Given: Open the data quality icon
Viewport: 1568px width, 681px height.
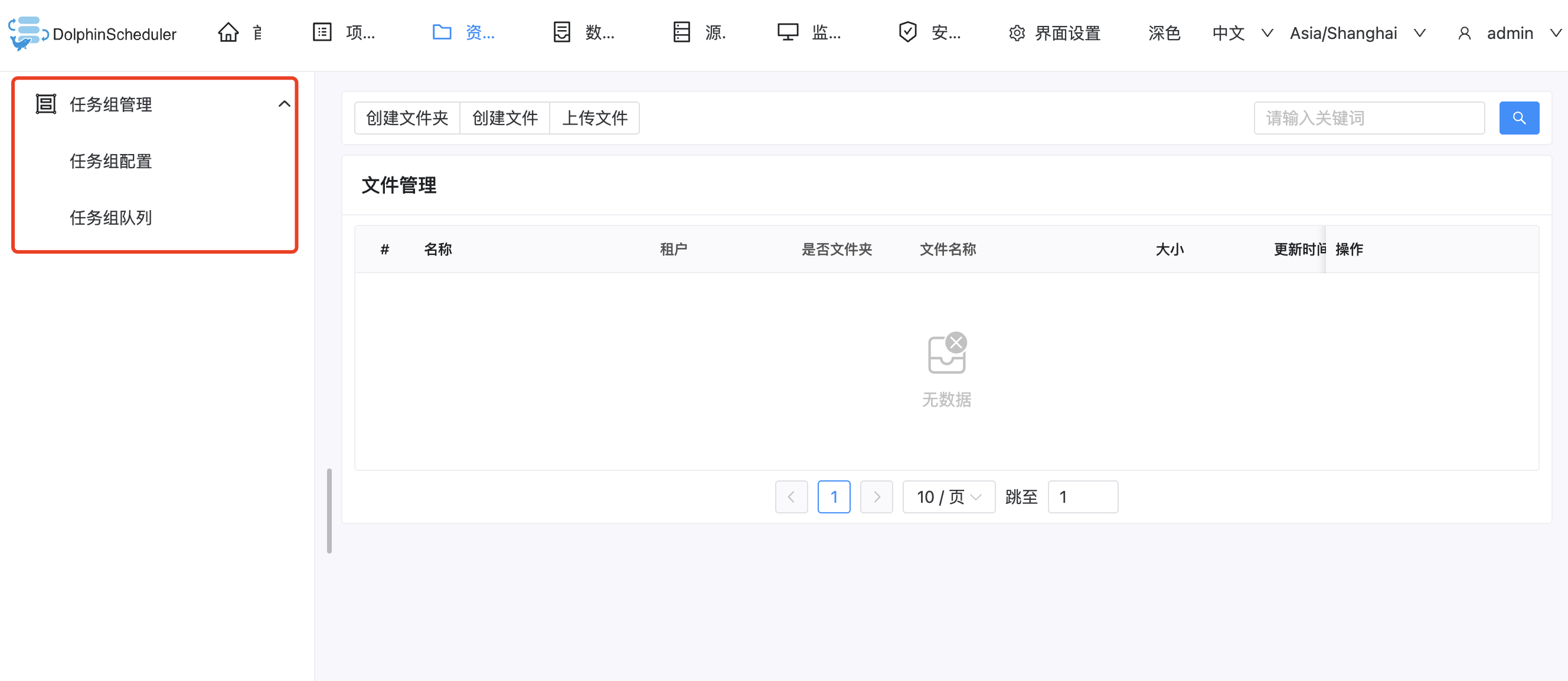Looking at the screenshot, I should click(x=562, y=33).
